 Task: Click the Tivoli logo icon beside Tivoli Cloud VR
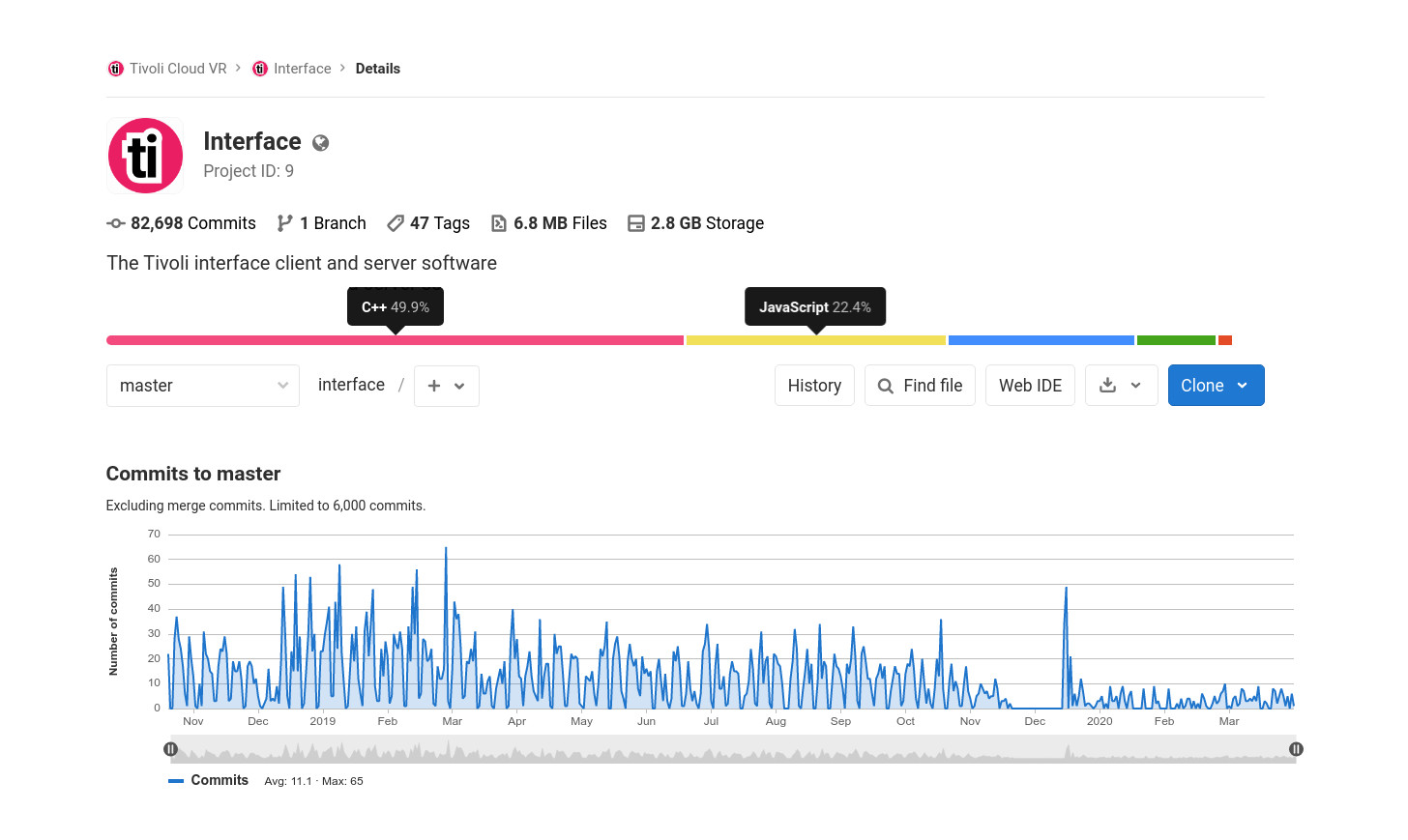[115, 69]
